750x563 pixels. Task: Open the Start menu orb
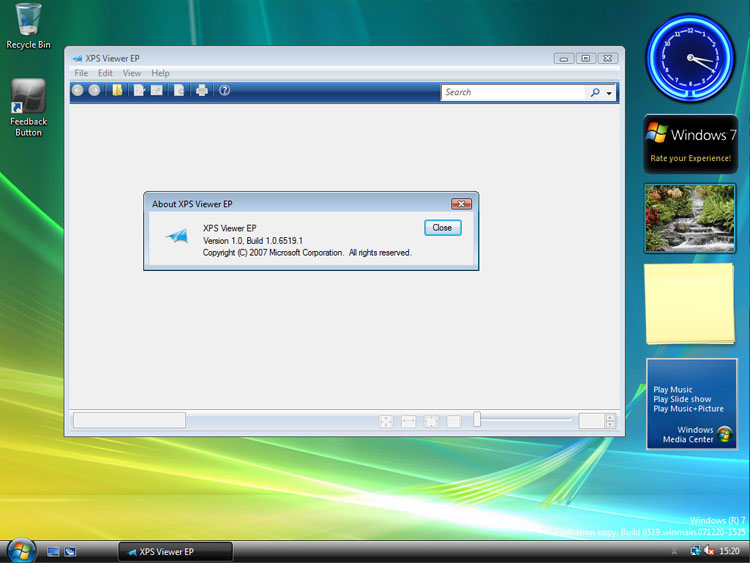(x=21, y=551)
